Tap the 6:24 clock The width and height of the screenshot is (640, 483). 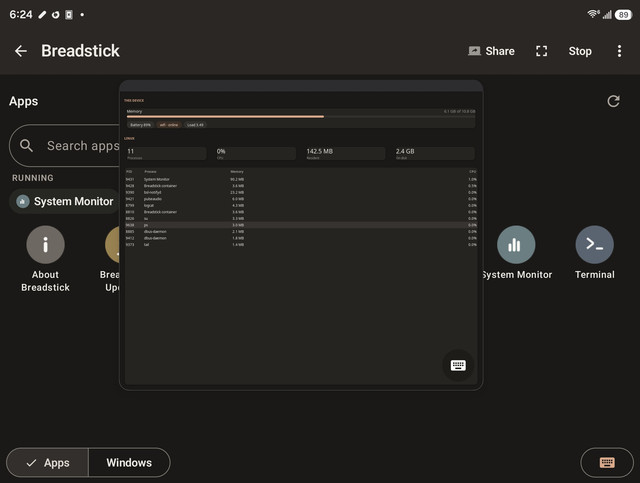click(21, 15)
